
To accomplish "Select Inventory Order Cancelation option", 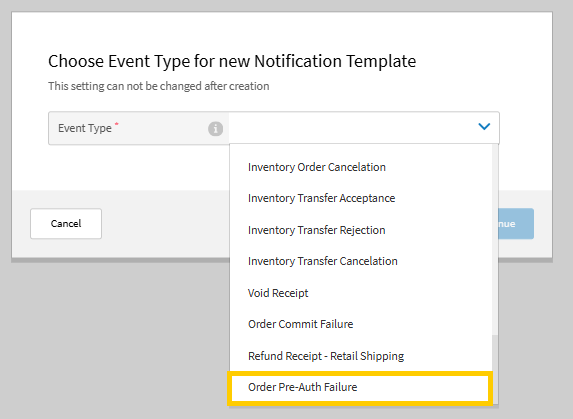I will pyautogui.click(x=360, y=167).
